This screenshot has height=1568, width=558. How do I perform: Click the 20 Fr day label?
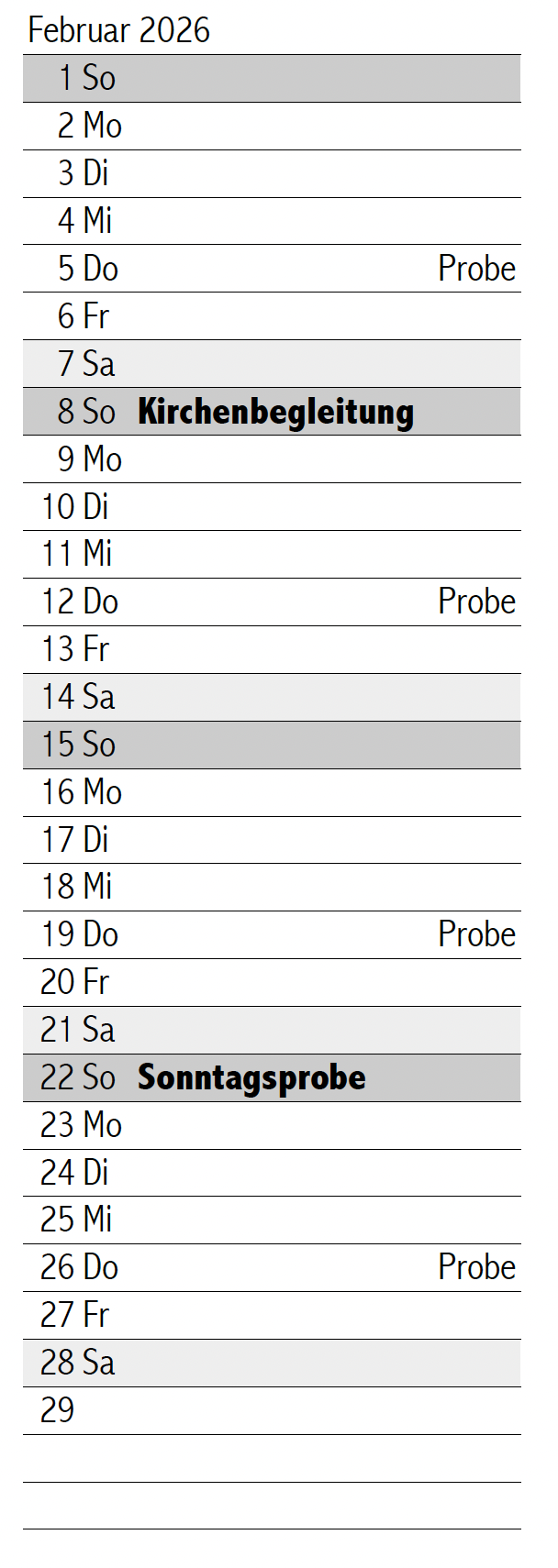[75, 982]
